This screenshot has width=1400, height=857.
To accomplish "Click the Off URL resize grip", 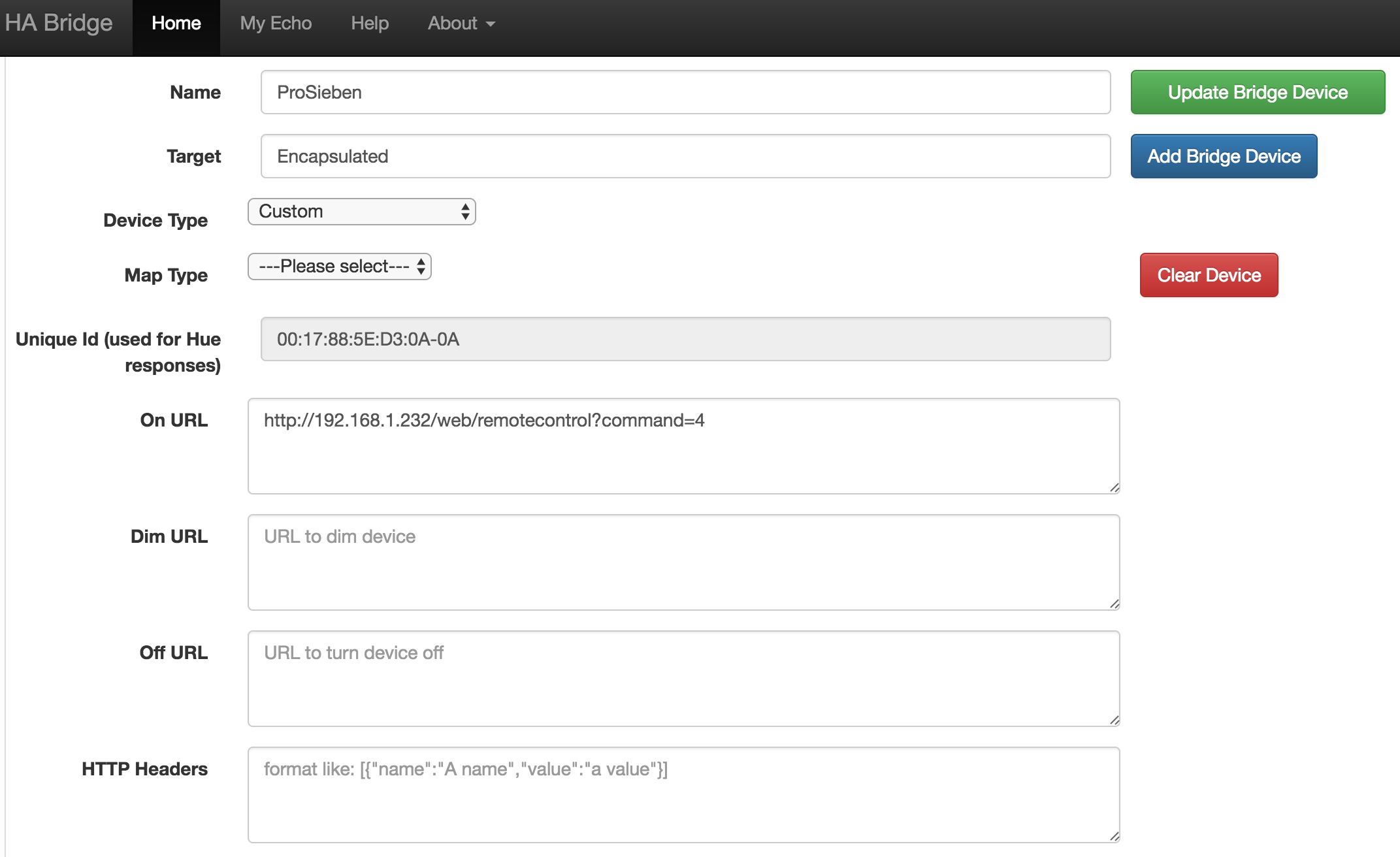I will tap(1115, 720).
